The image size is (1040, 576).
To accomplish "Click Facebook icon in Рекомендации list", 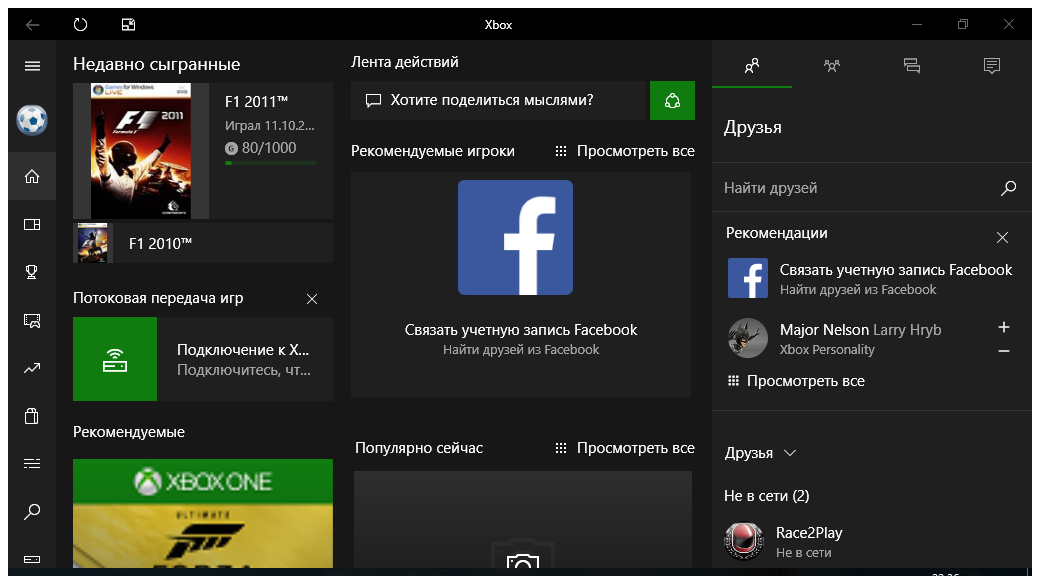I will coord(748,278).
